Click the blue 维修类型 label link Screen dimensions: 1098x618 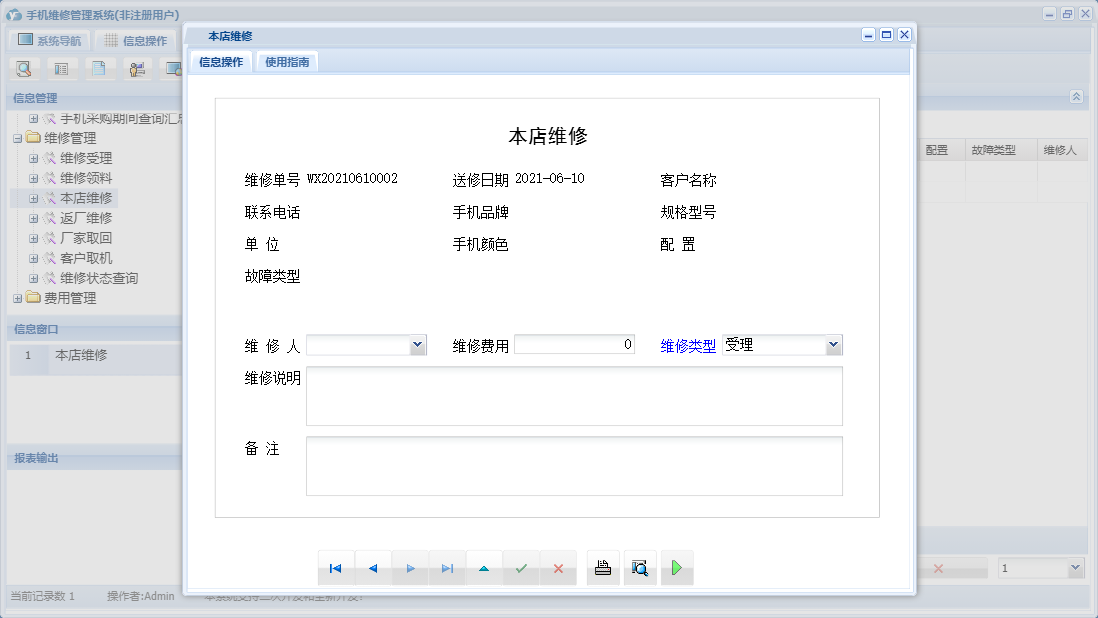(688, 346)
